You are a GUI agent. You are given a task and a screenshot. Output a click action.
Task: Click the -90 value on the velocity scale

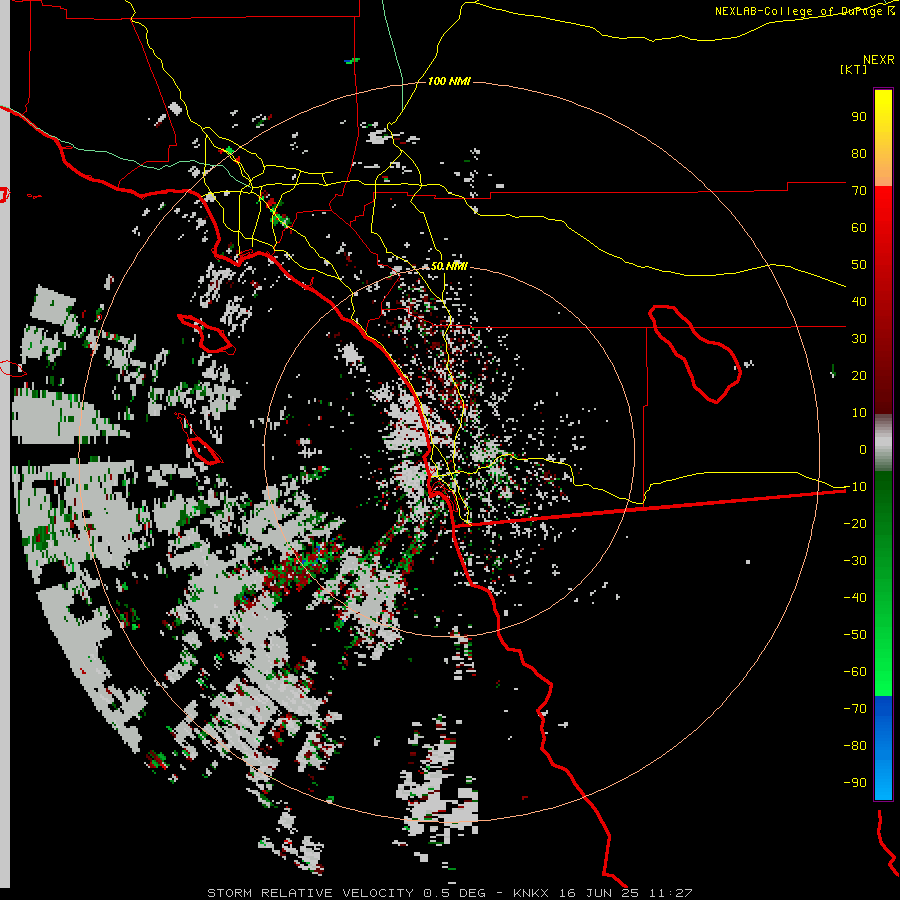855,782
